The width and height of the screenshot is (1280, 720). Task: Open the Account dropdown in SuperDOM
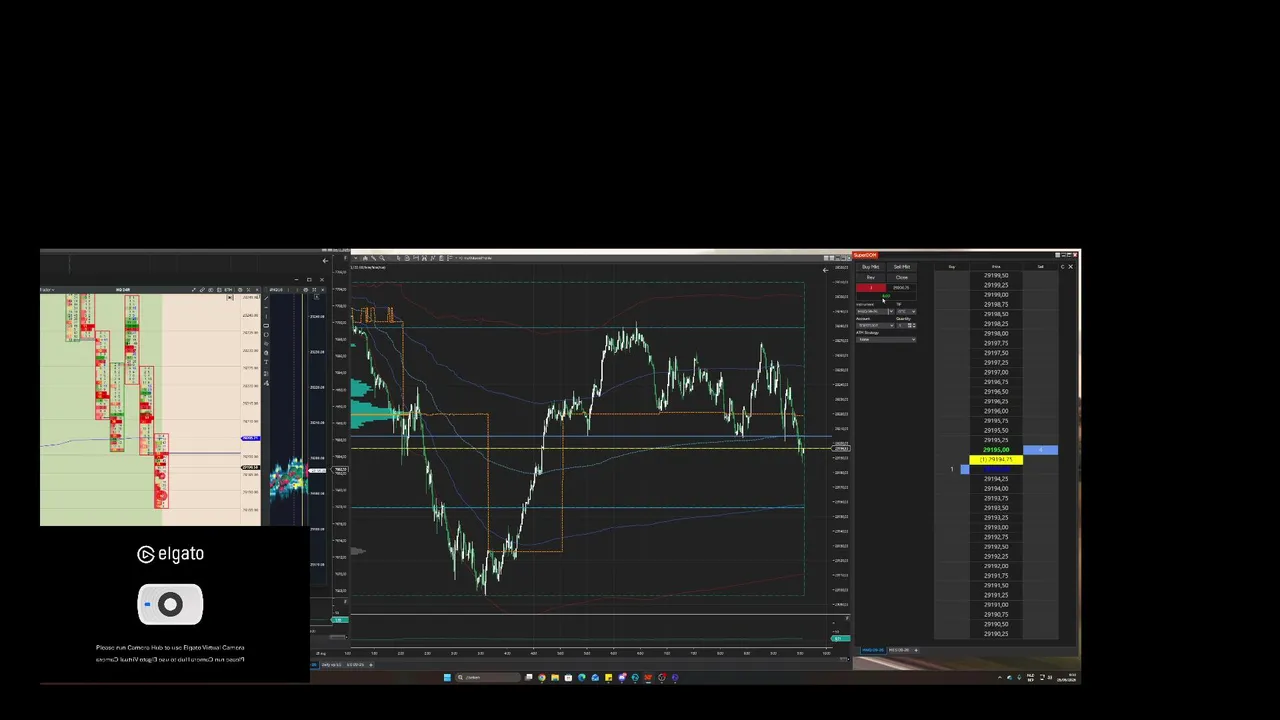click(x=875, y=326)
